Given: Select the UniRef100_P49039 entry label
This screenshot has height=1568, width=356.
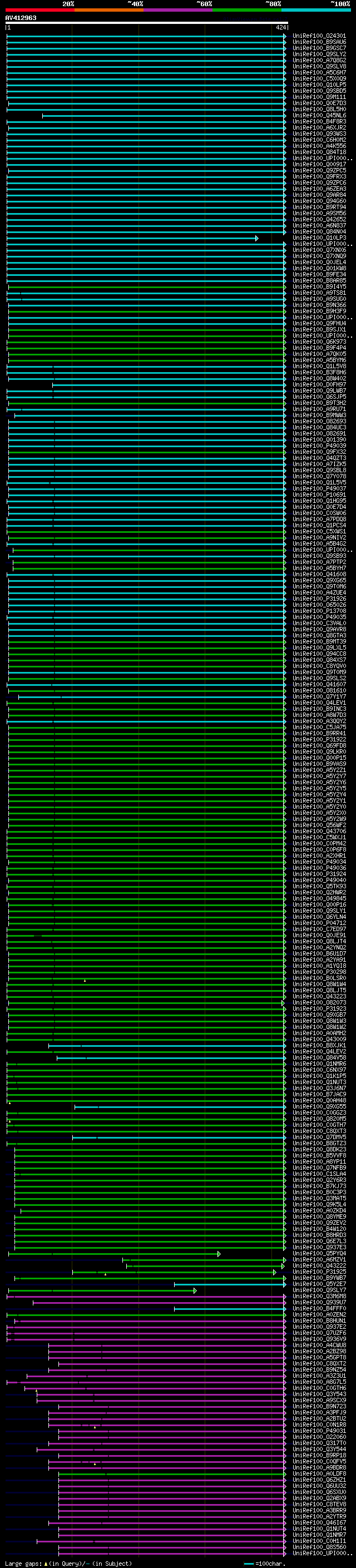Looking at the screenshot, I should tap(319, 446).
